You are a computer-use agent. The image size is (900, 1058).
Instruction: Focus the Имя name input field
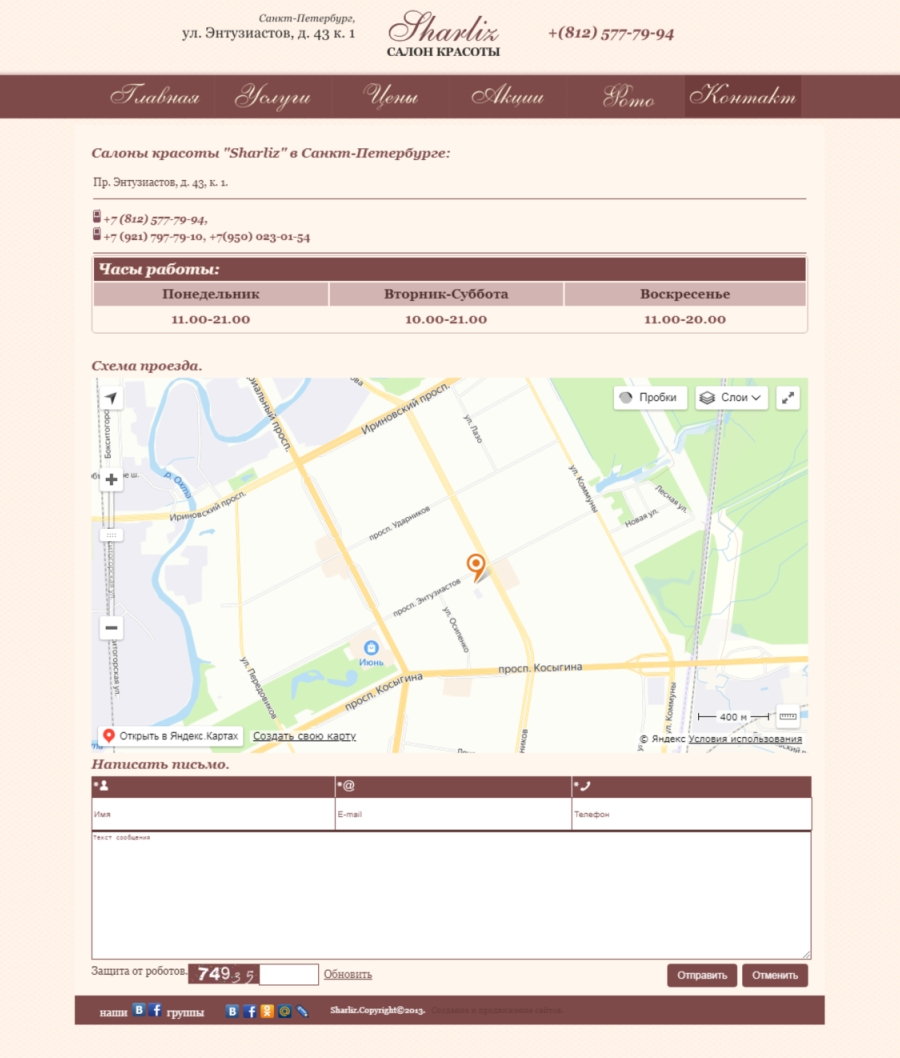[213, 814]
